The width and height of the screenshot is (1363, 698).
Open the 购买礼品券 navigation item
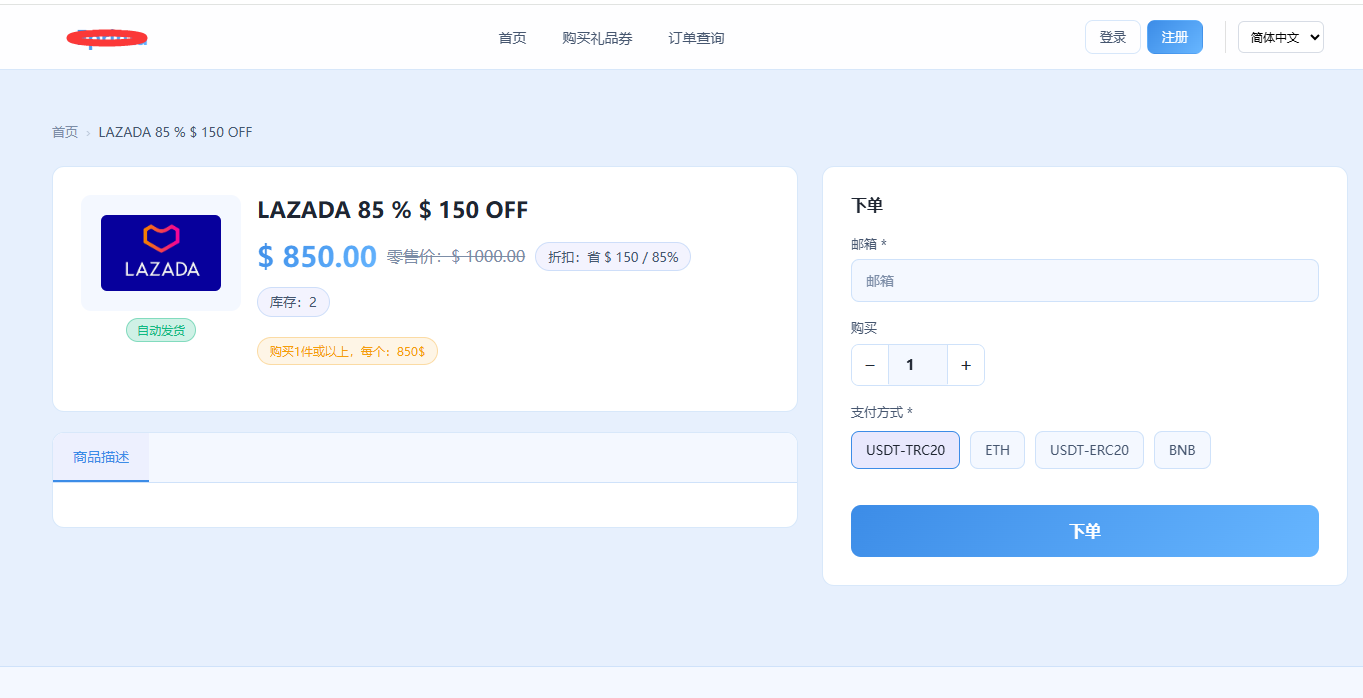tap(597, 37)
